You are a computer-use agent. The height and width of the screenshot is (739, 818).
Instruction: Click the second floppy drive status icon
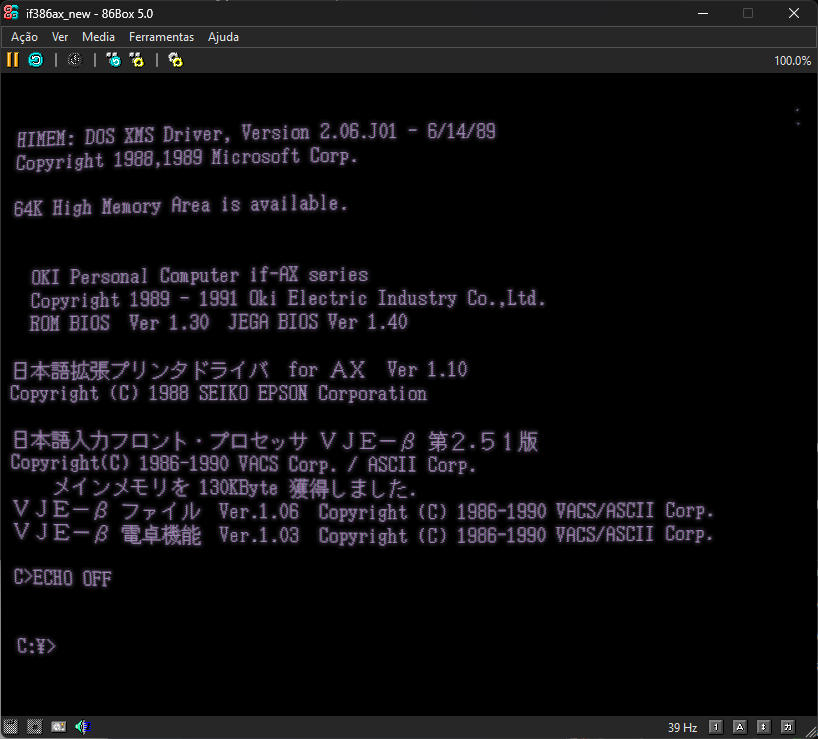(34, 726)
